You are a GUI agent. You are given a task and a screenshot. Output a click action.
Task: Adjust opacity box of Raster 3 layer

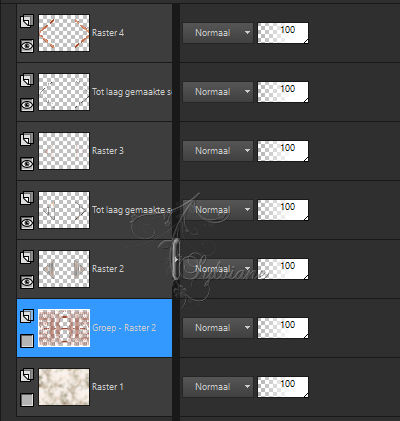click(x=283, y=151)
